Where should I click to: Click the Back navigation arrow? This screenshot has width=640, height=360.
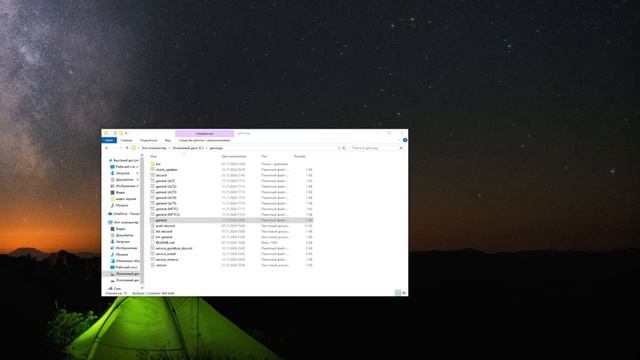(107, 148)
